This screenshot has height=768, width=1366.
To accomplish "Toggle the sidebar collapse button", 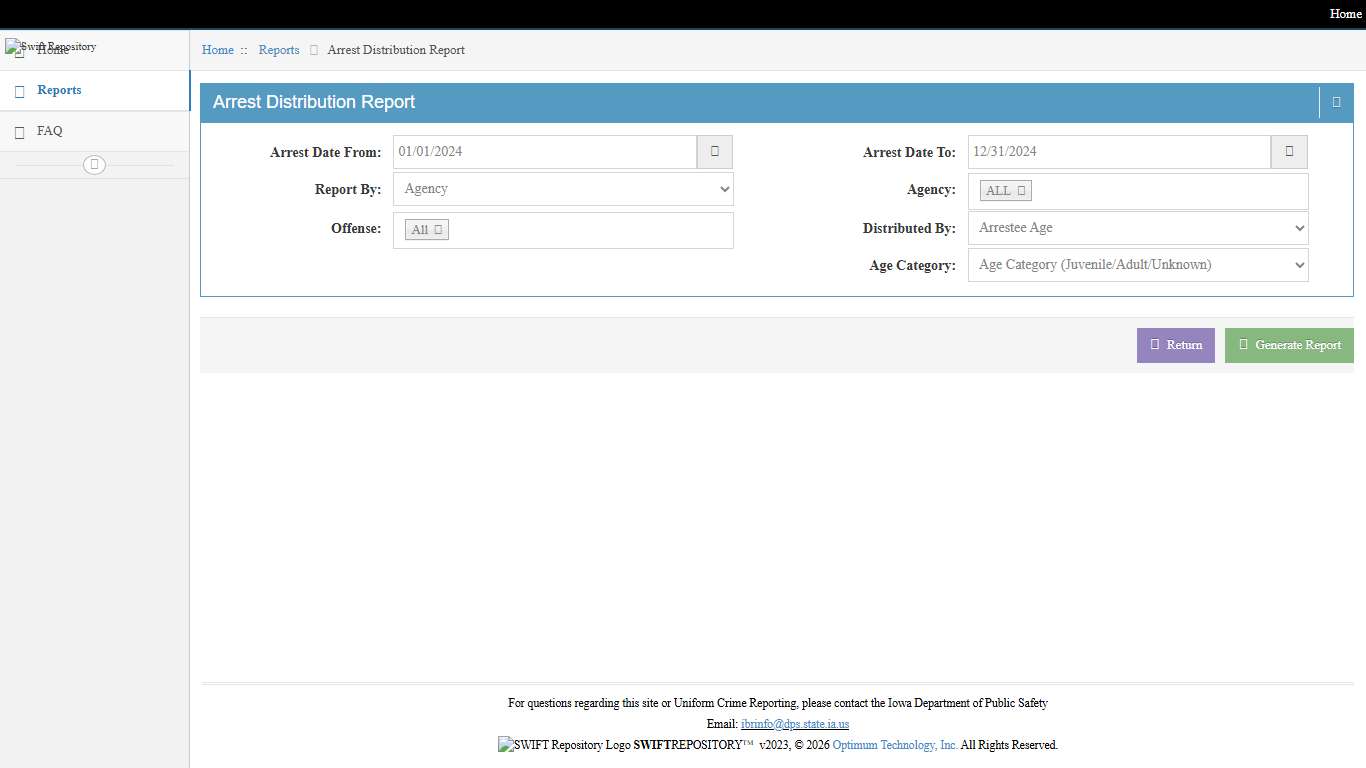I will (94, 165).
